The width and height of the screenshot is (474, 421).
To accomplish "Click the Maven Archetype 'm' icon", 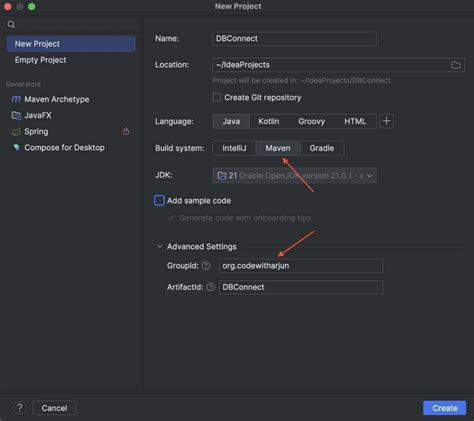I will [16, 99].
